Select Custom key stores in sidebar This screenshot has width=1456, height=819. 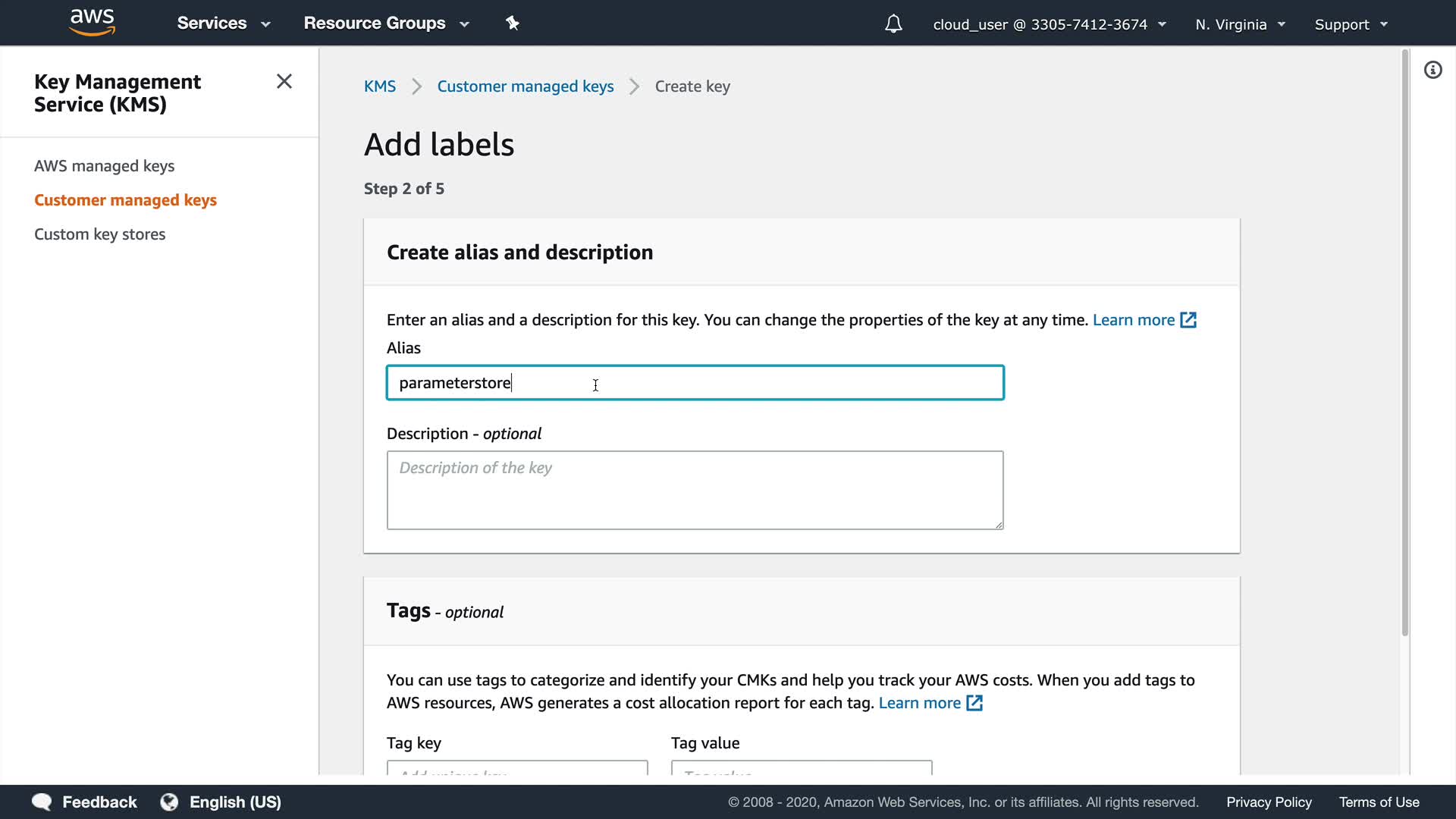coord(99,234)
